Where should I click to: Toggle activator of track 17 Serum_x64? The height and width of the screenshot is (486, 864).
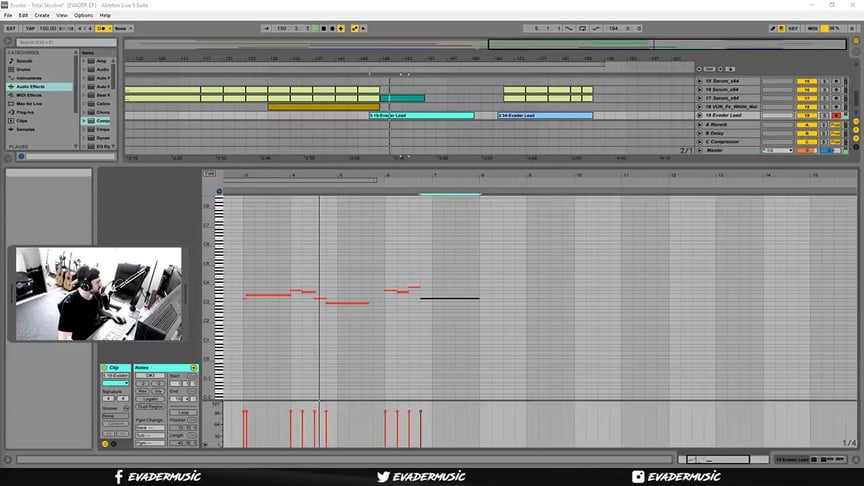click(807, 98)
